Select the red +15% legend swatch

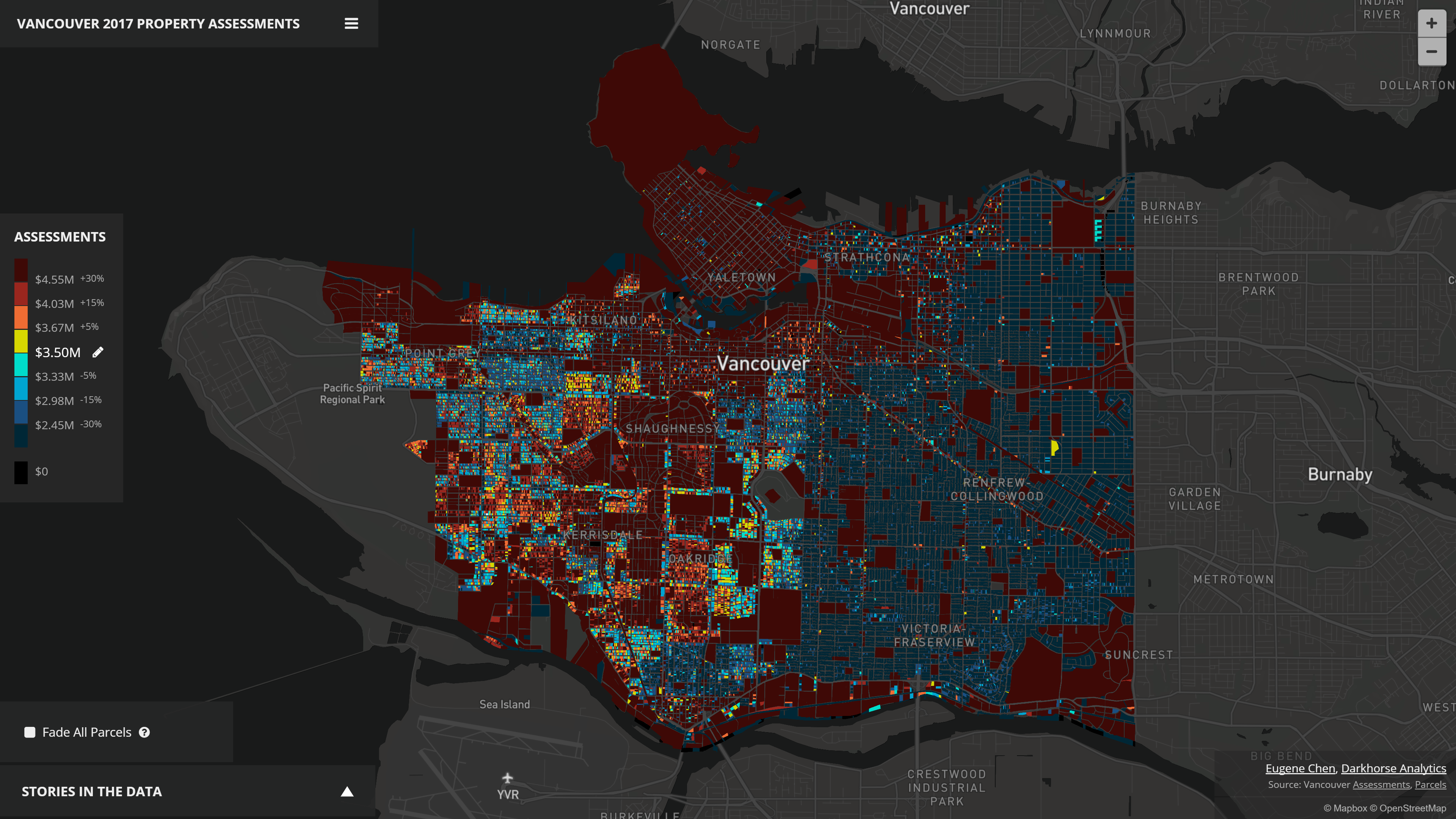click(x=21, y=294)
